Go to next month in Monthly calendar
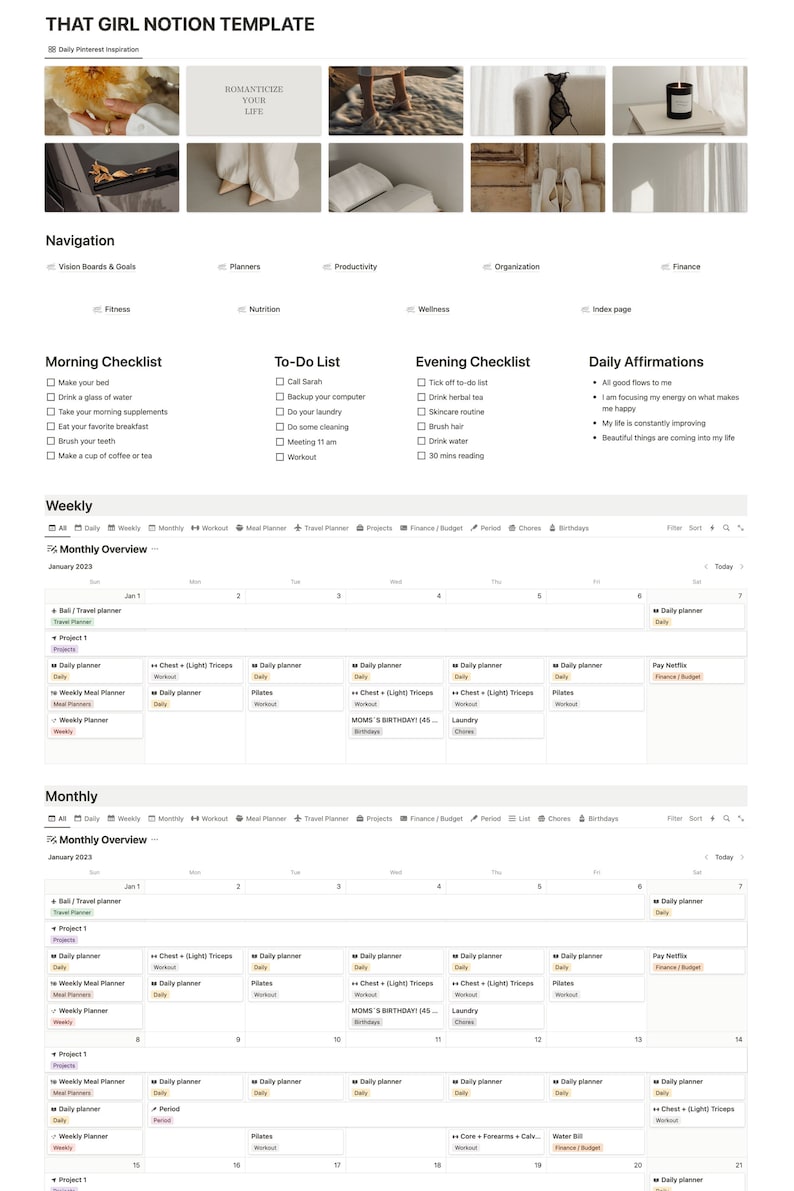 [742, 858]
